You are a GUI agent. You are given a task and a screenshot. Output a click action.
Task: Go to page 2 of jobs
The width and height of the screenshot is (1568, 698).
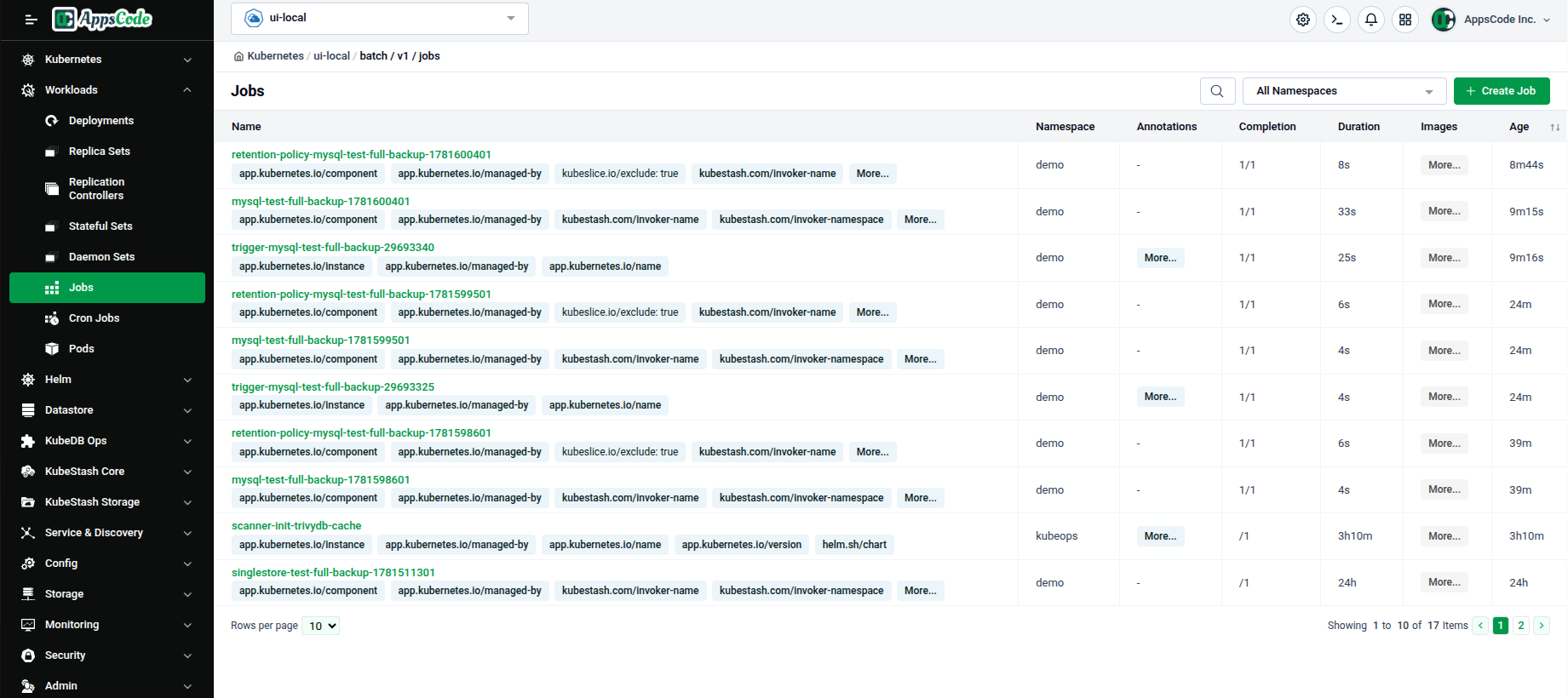pyautogui.click(x=1521, y=626)
